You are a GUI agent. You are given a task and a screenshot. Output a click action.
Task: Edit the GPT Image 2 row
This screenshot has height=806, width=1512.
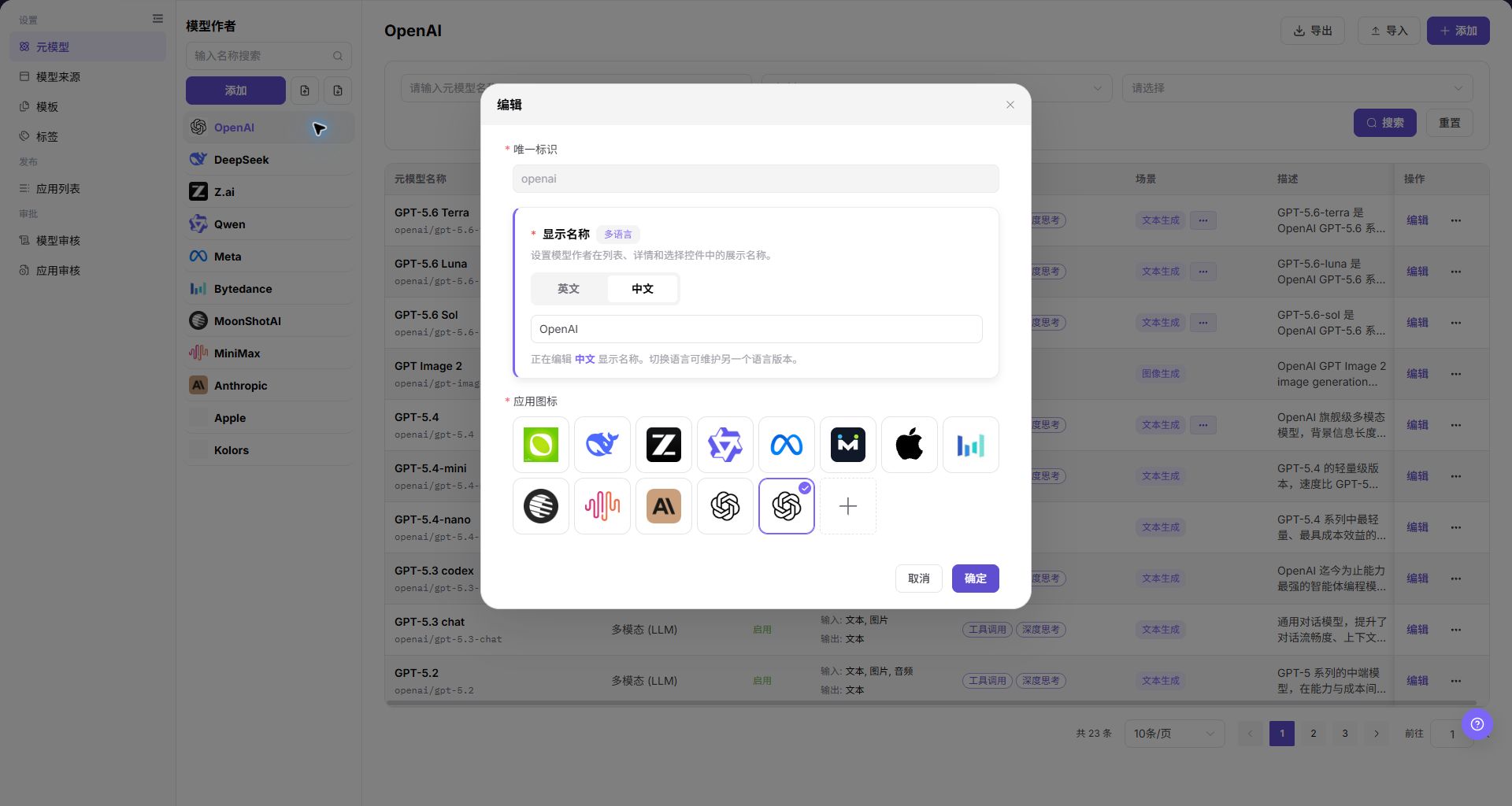[1417, 374]
